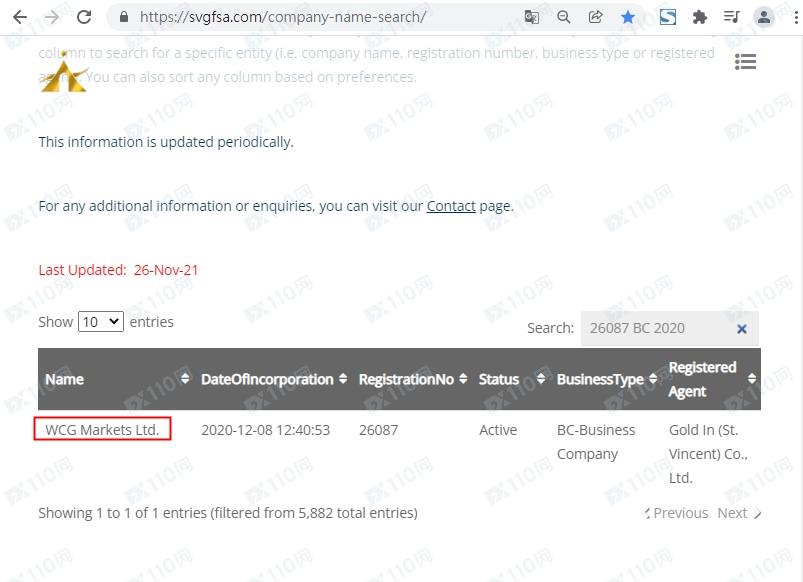Share this page icon
The height and width of the screenshot is (582, 803).
pyautogui.click(x=595, y=17)
